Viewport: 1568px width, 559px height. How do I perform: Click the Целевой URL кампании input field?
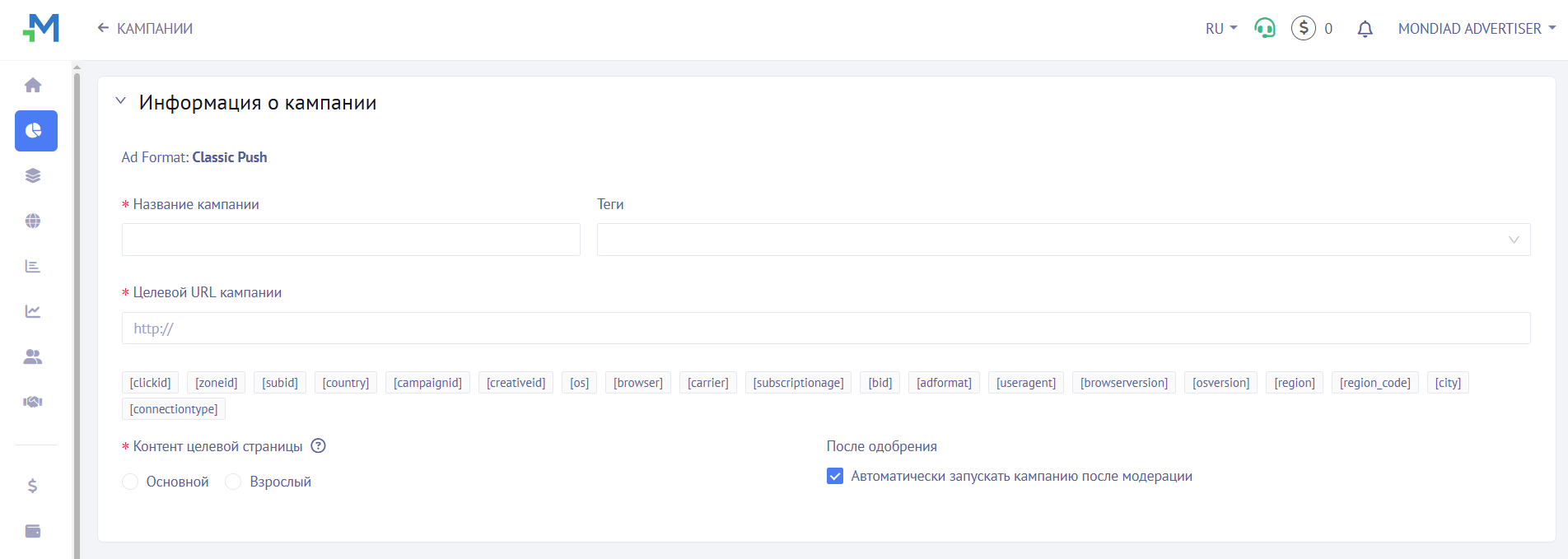click(825, 328)
